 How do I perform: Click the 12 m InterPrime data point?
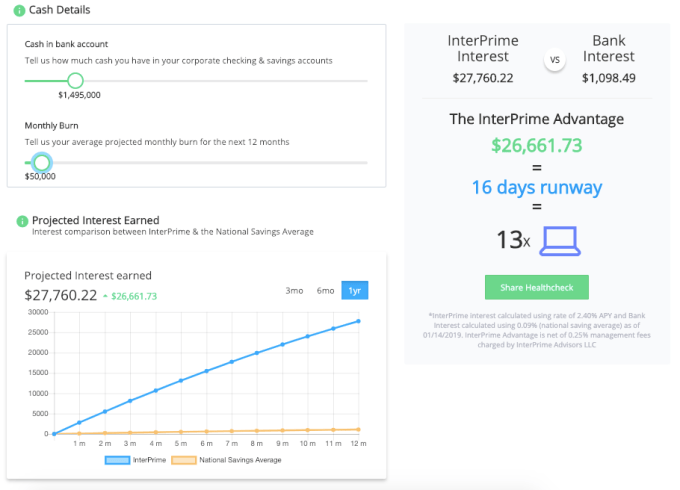(x=358, y=321)
